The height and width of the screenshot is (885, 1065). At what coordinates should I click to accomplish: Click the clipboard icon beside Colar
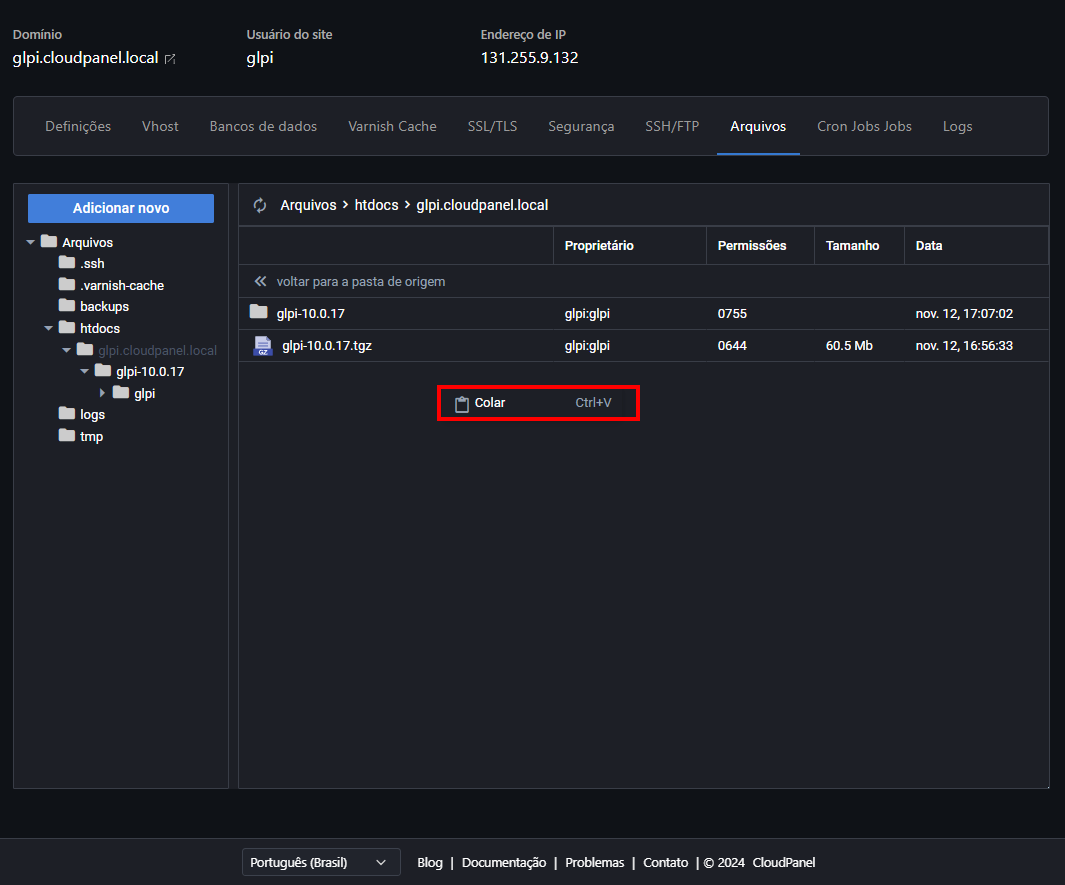(x=461, y=404)
